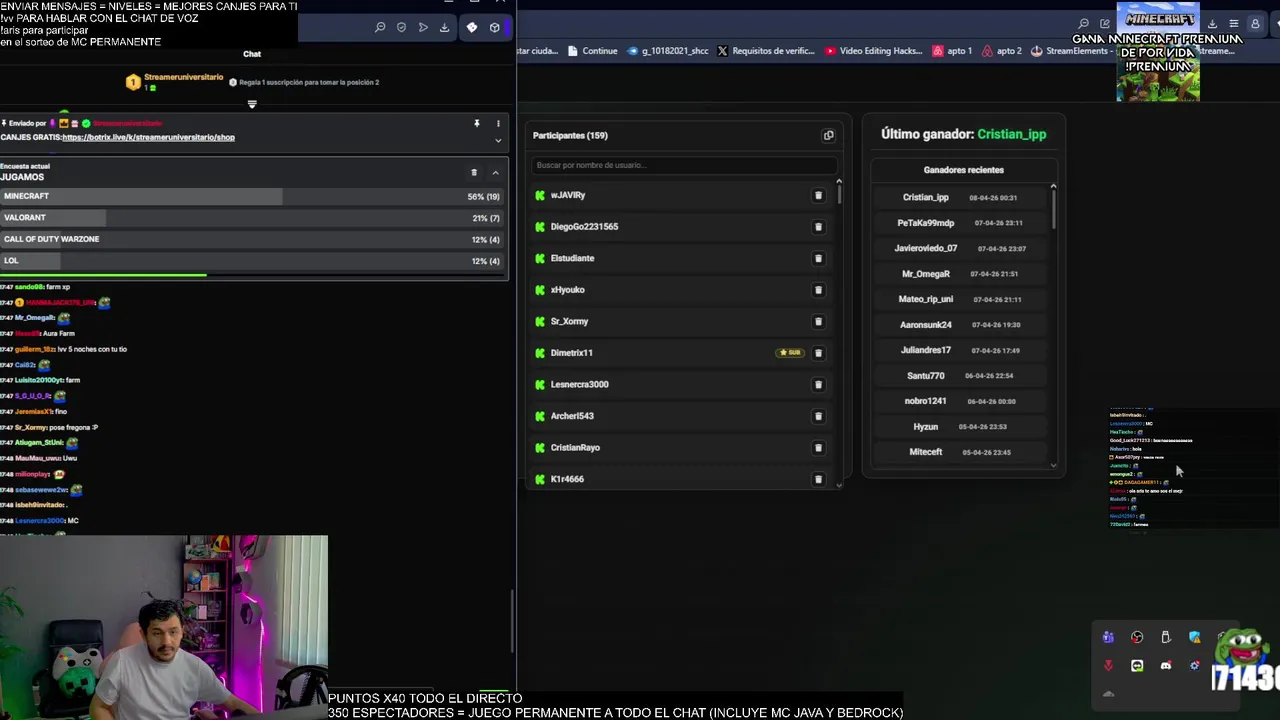Screen dimensions: 1280x720
Task: Click the red download arrow tray icon
Action: 1108,665
